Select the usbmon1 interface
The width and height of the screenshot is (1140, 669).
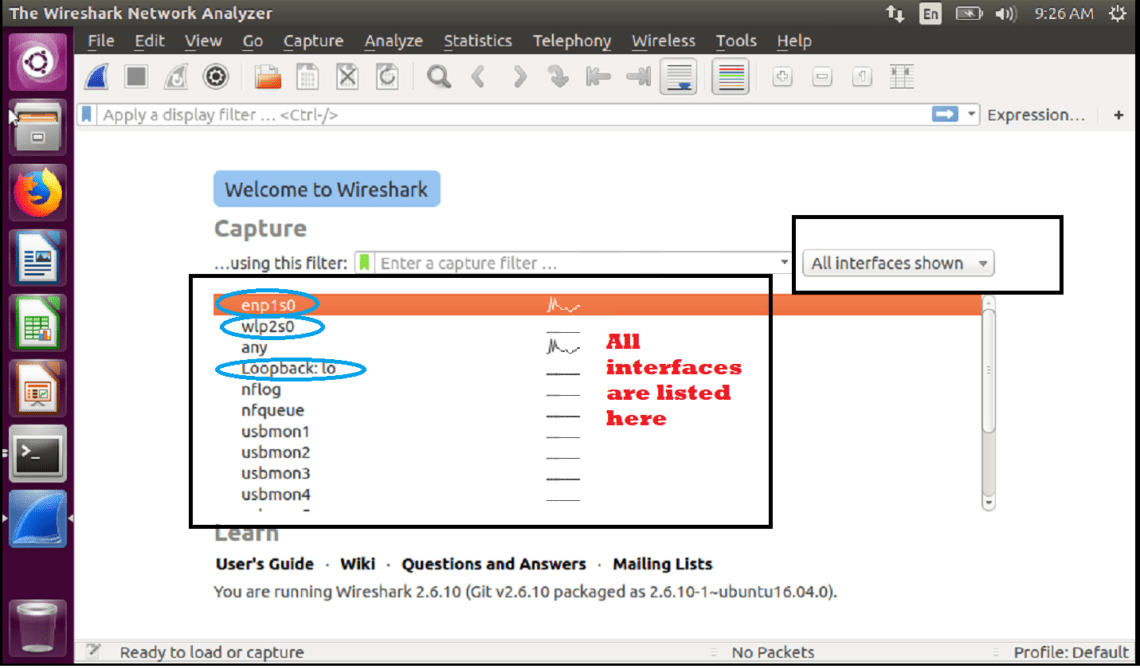(x=598, y=432)
